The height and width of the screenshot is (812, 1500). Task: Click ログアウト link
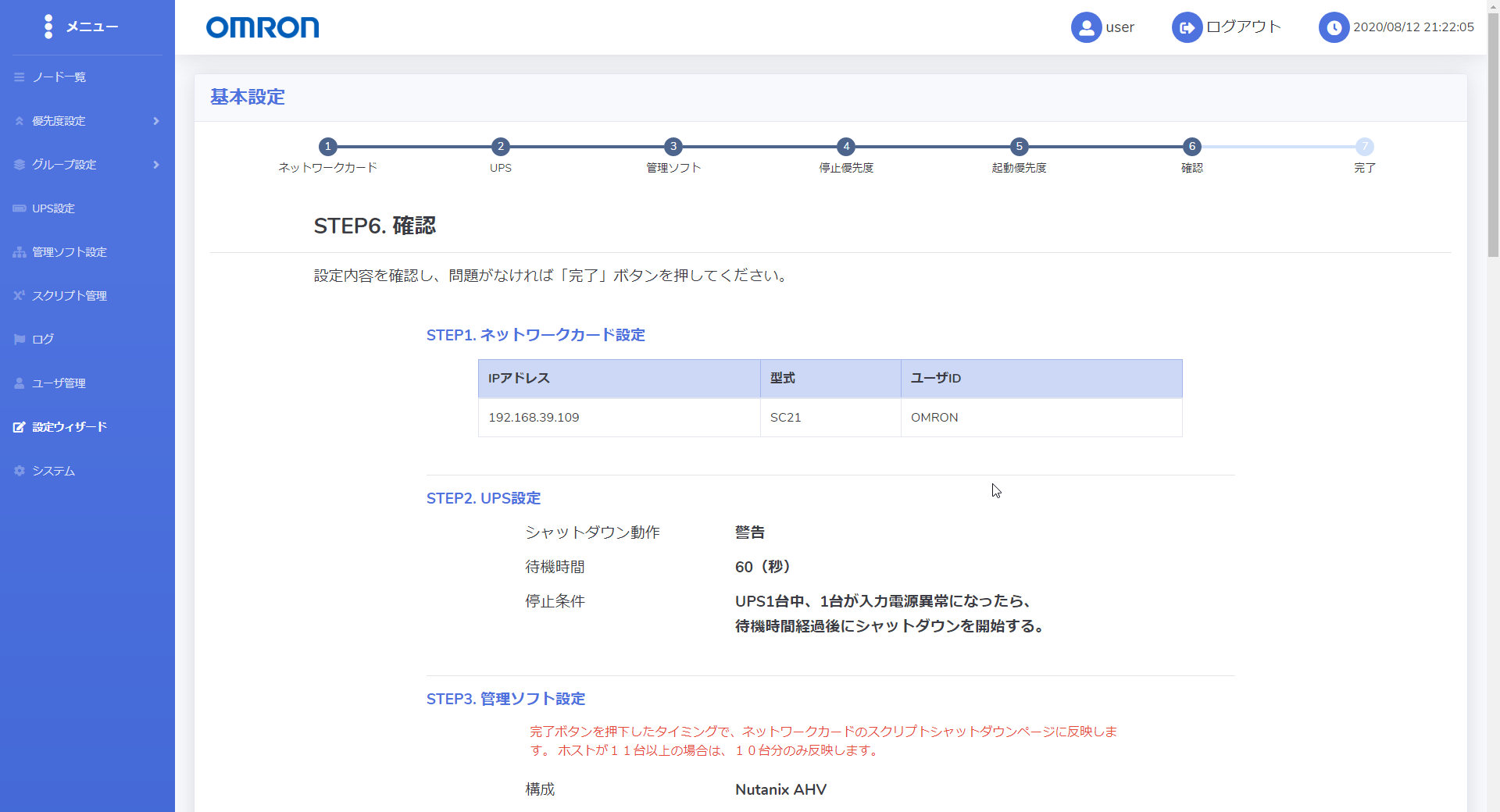[x=1244, y=27]
